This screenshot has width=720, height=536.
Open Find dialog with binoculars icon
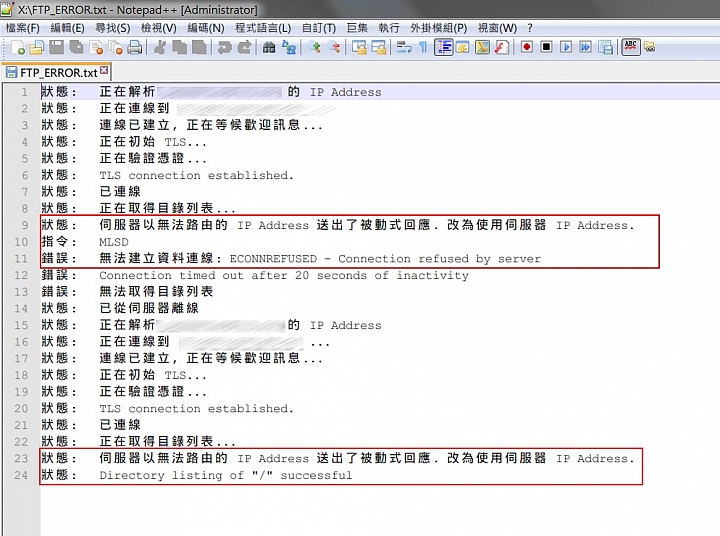[x=269, y=47]
